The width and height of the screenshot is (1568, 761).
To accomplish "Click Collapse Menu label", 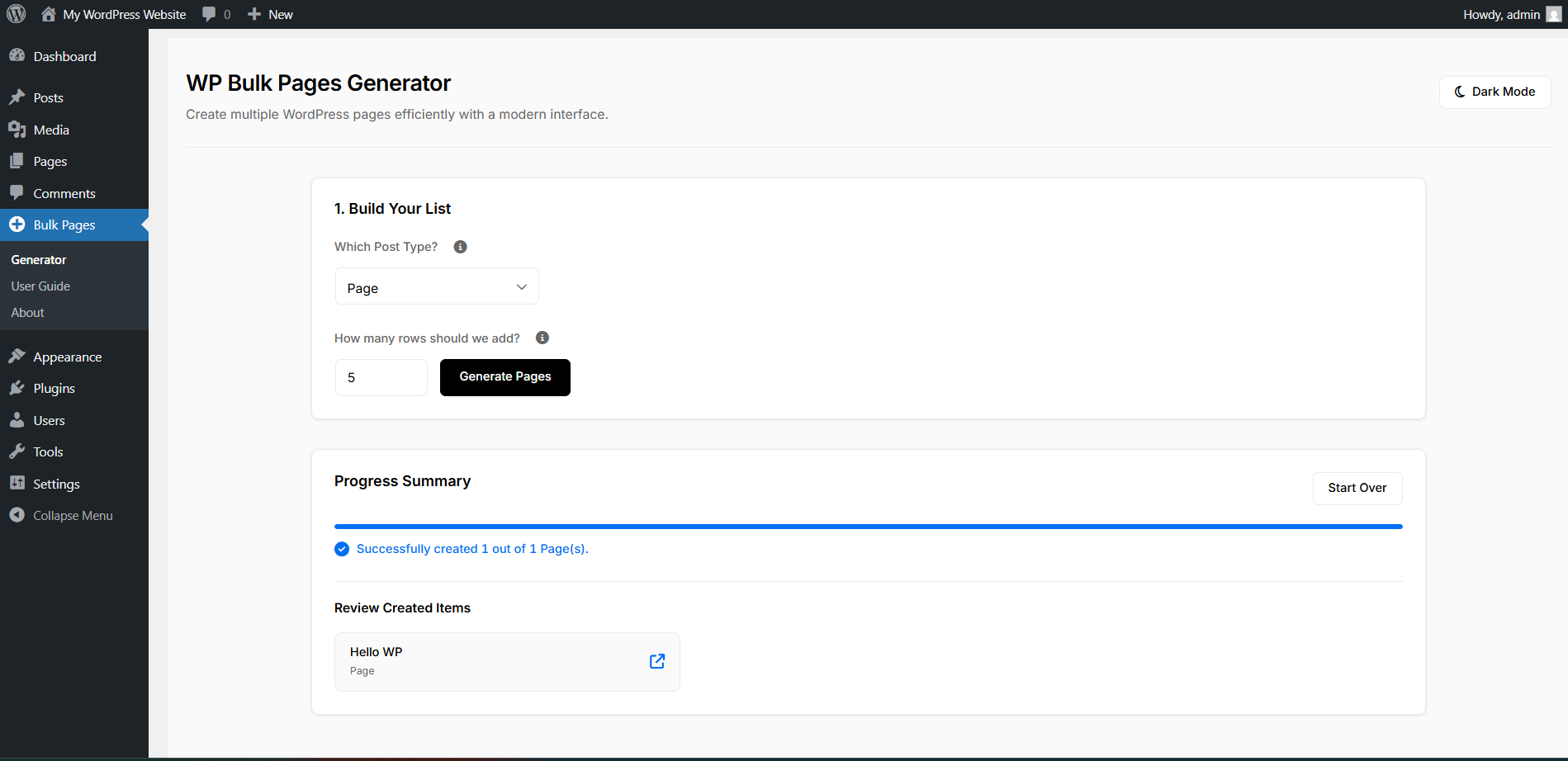I will click(x=73, y=515).
